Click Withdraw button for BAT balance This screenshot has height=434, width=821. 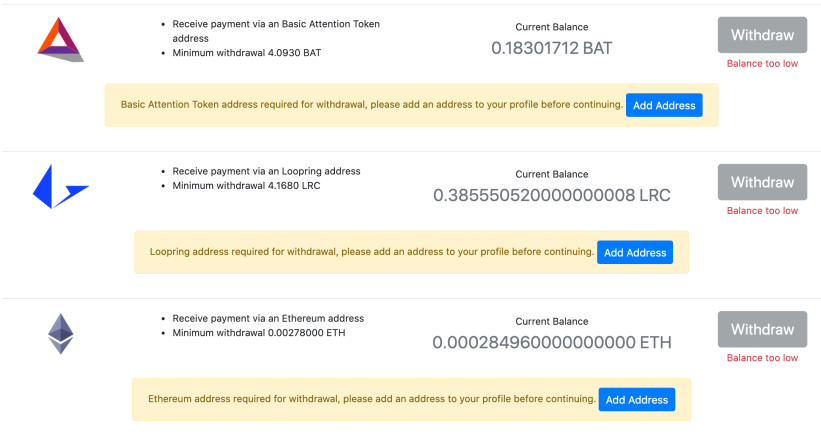point(762,35)
